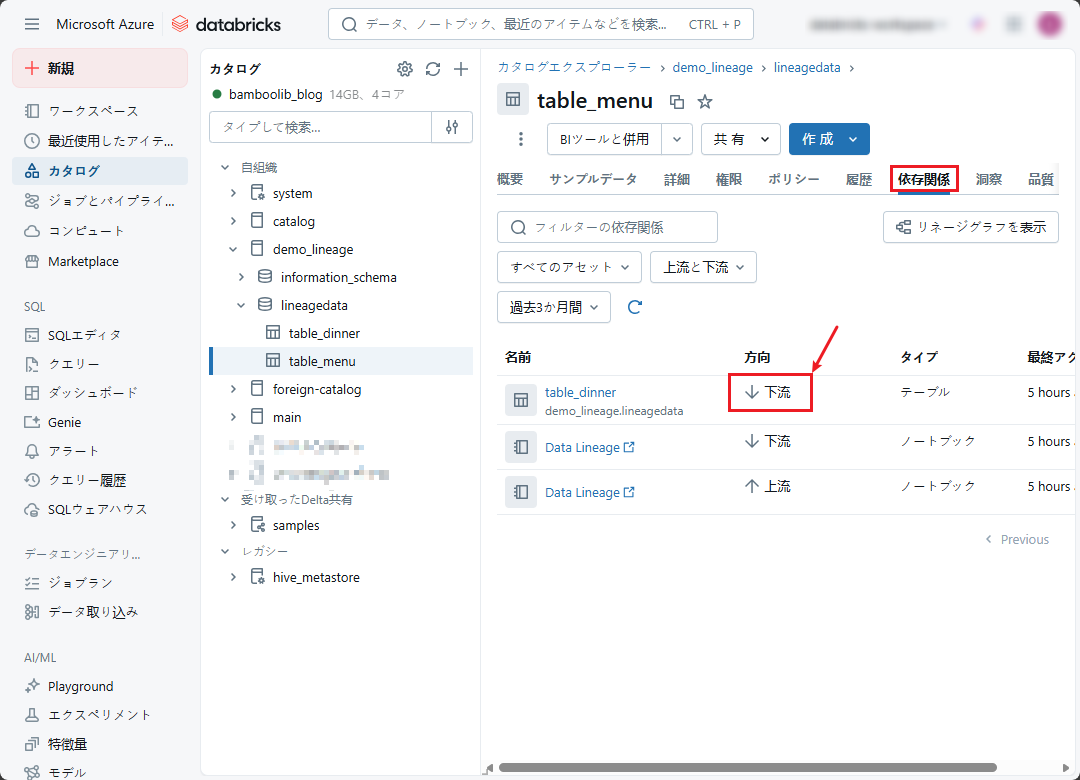
Task: Switch to the 概要 tab
Action: tap(510, 179)
